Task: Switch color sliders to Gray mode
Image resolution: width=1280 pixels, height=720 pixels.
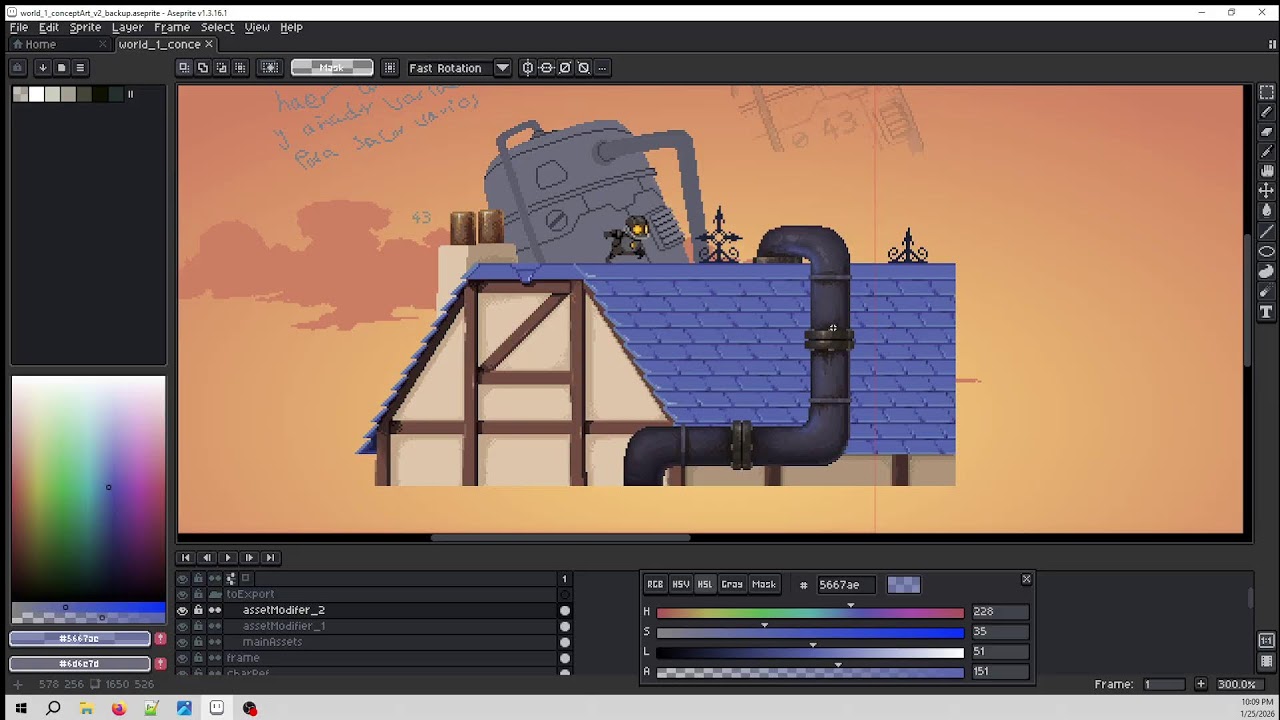Action: pyautogui.click(x=732, y=584)
